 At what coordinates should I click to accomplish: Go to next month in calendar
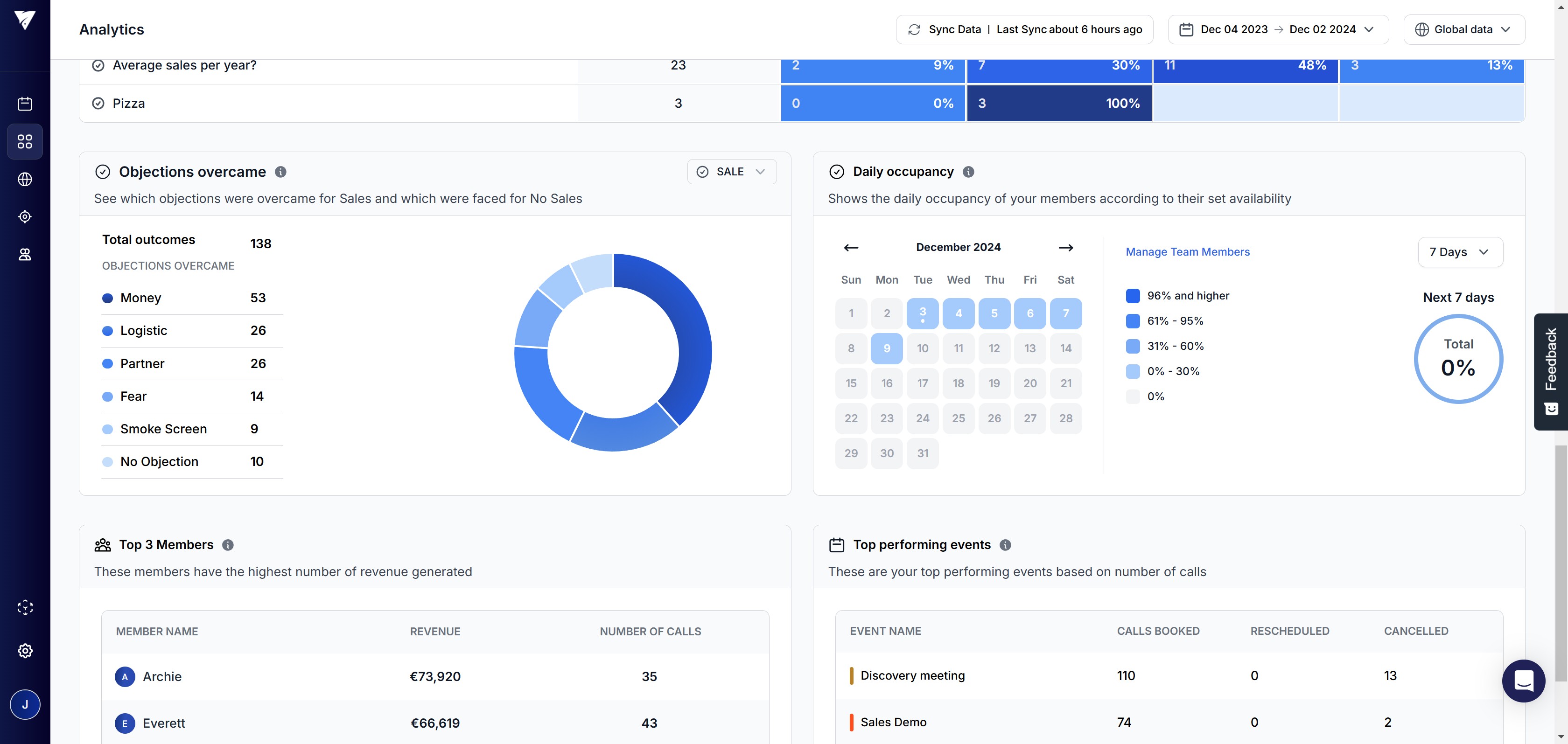1065,248
